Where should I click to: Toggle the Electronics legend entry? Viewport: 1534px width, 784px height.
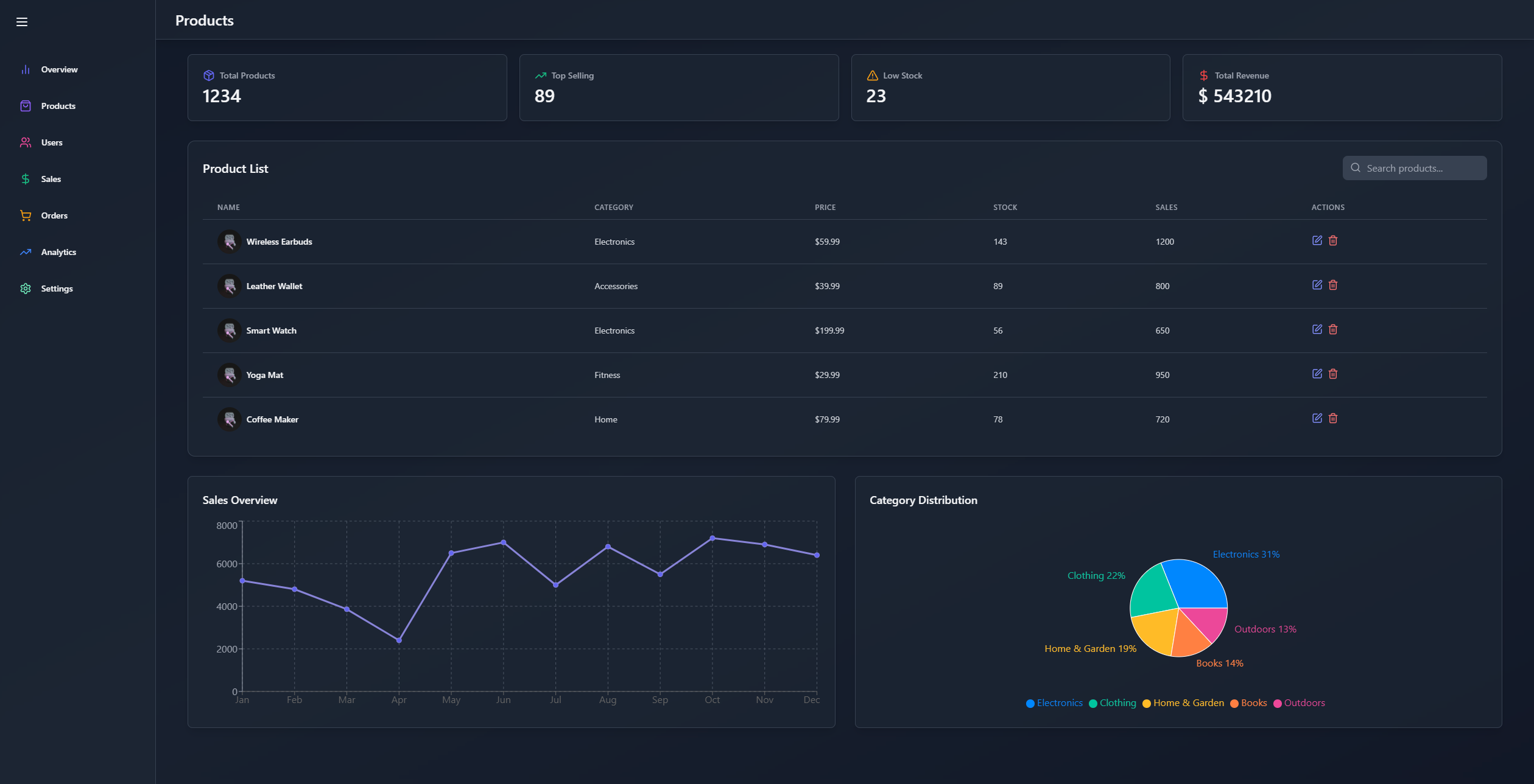[x=1054, y=702]
